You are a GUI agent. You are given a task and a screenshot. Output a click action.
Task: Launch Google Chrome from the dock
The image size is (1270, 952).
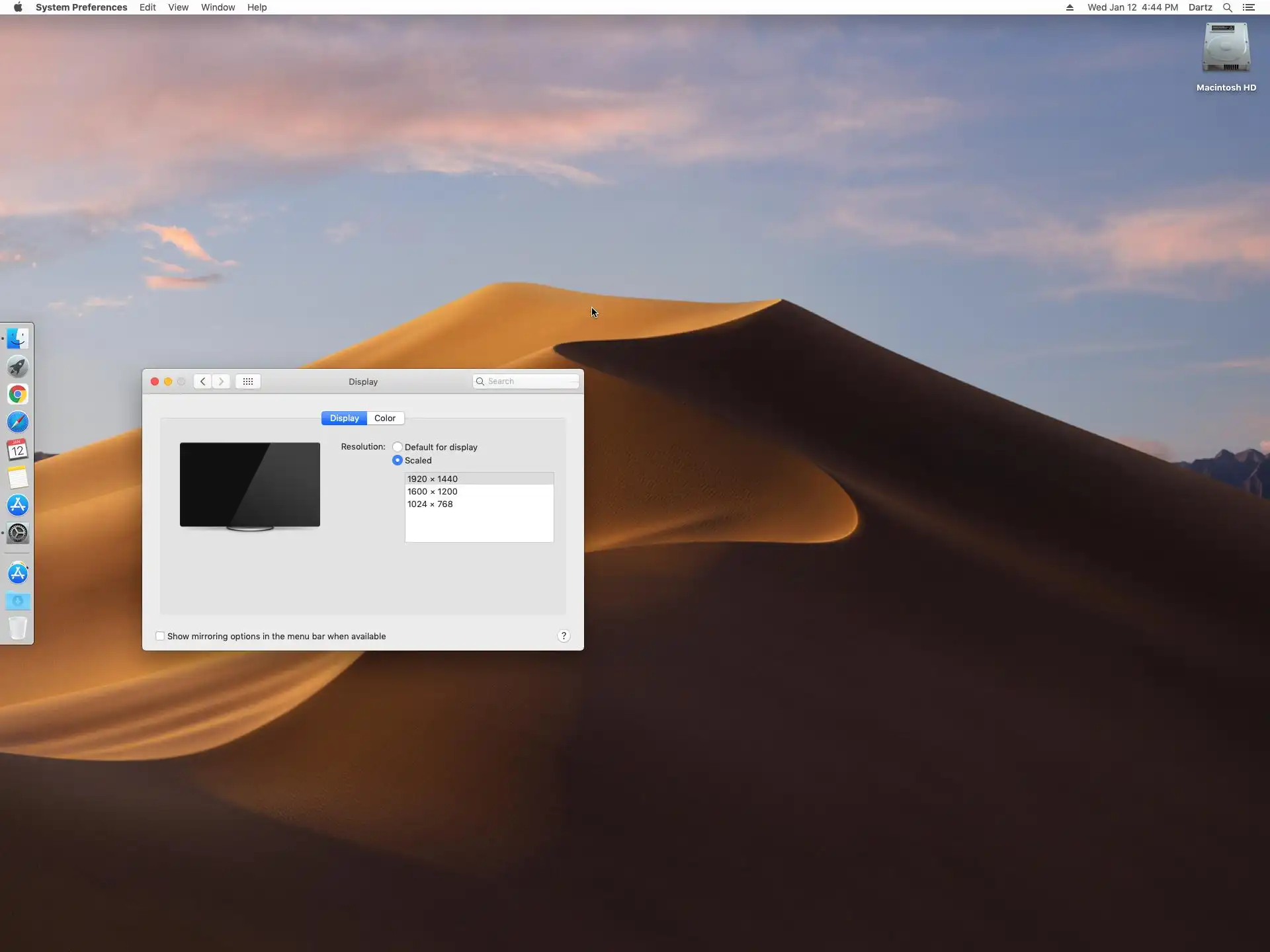point(18,395)
